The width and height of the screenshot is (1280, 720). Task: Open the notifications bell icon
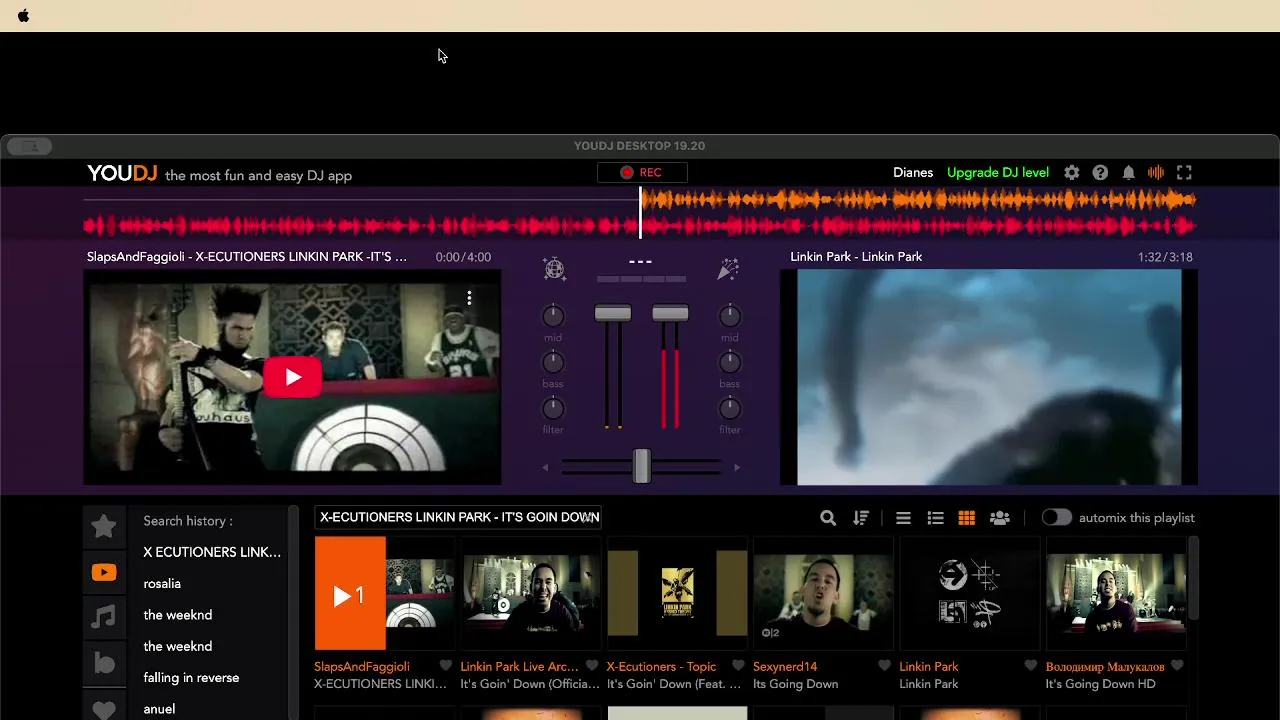(1128, 172)
